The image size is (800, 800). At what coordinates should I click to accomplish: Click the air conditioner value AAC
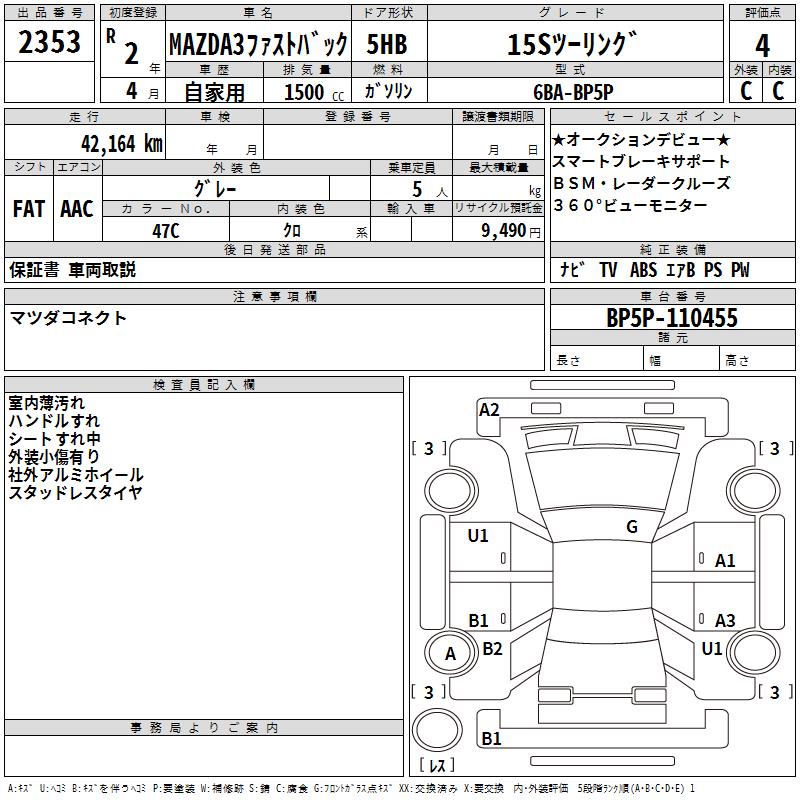coord(77,209)
